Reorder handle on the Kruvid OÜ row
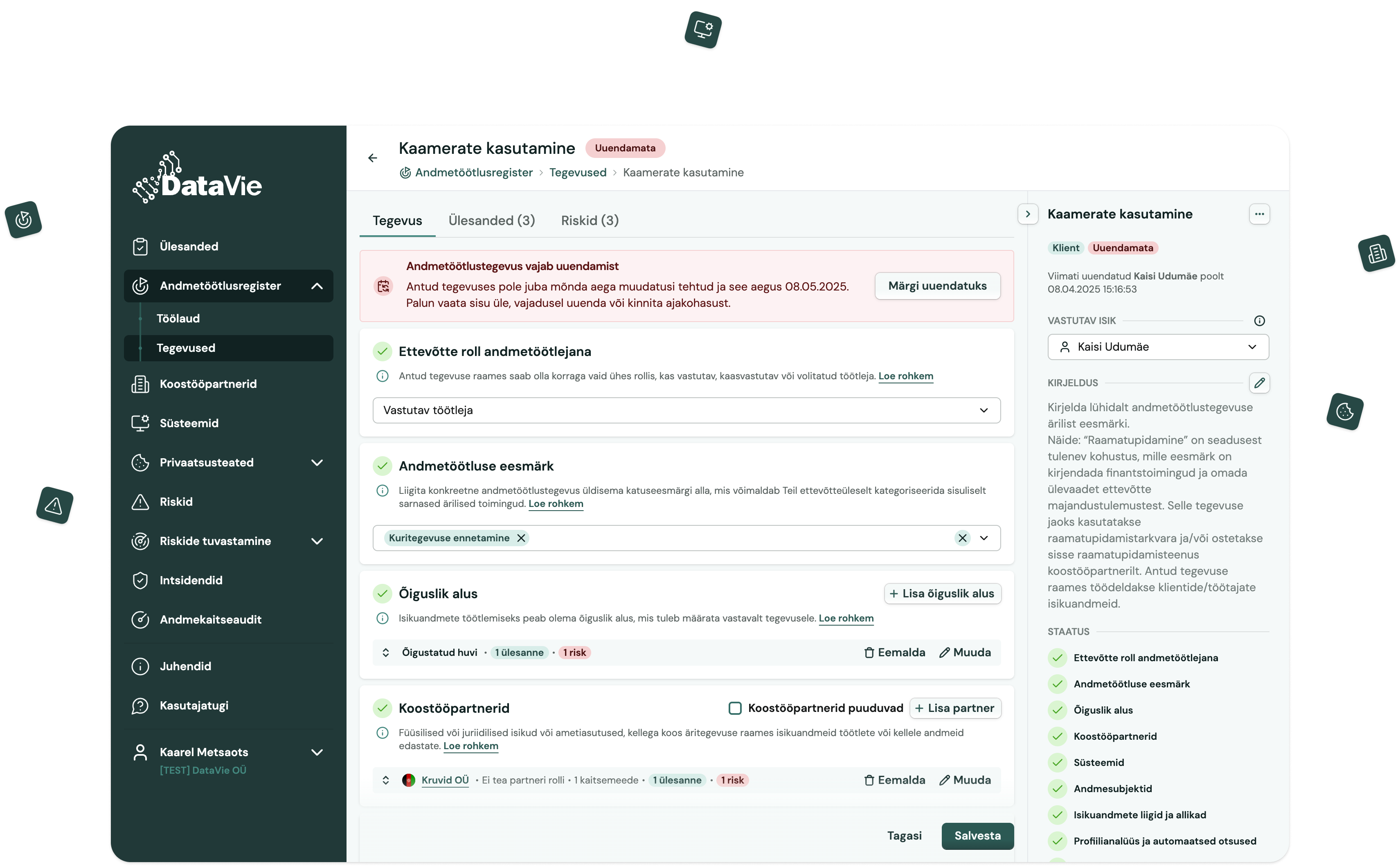Screen dimensions: 1400x867 385,780
